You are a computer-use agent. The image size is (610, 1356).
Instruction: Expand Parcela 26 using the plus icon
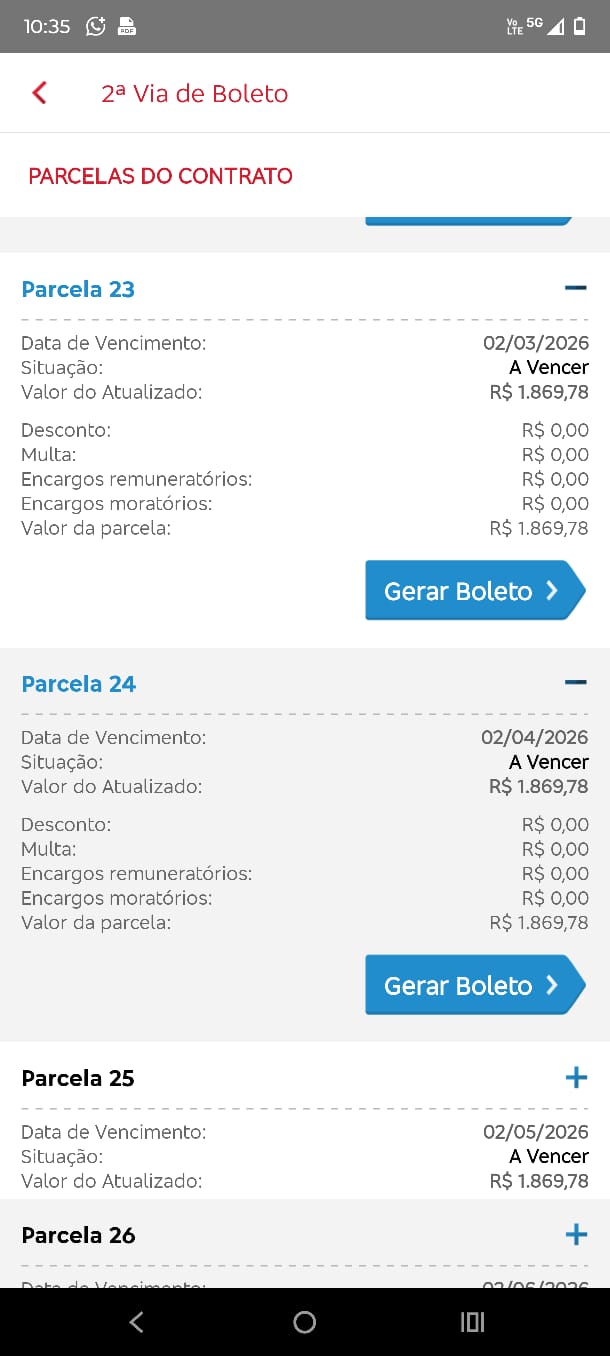tap(576, 1235)
